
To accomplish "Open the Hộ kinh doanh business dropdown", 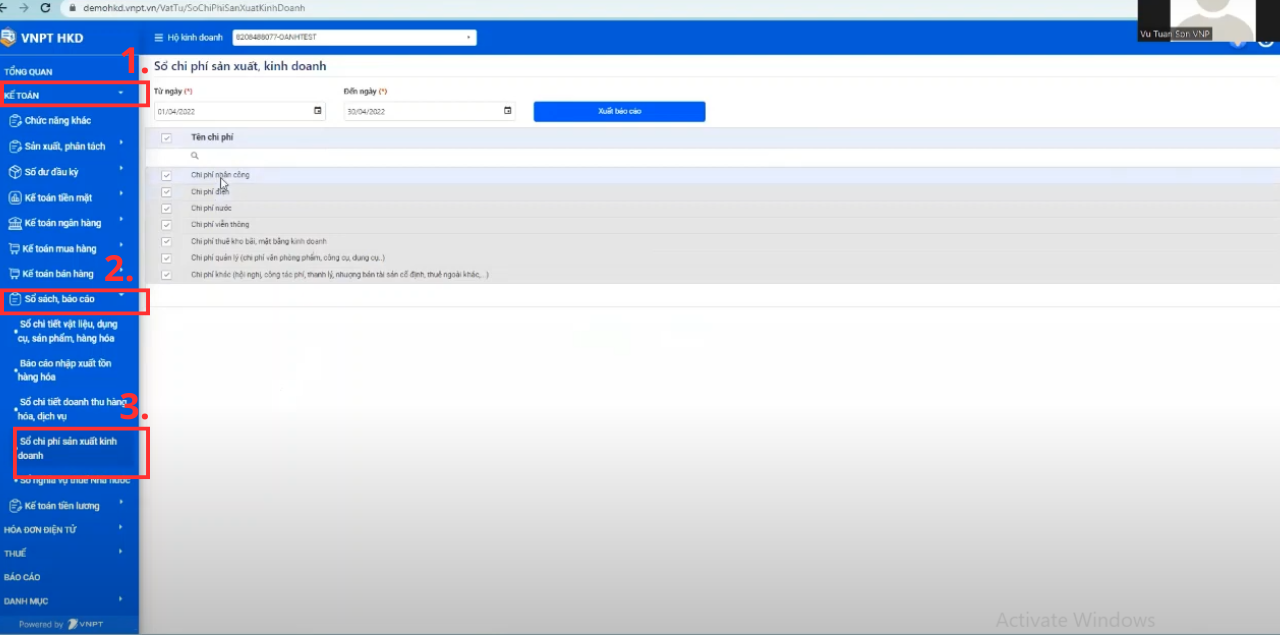I will [354, 38].
